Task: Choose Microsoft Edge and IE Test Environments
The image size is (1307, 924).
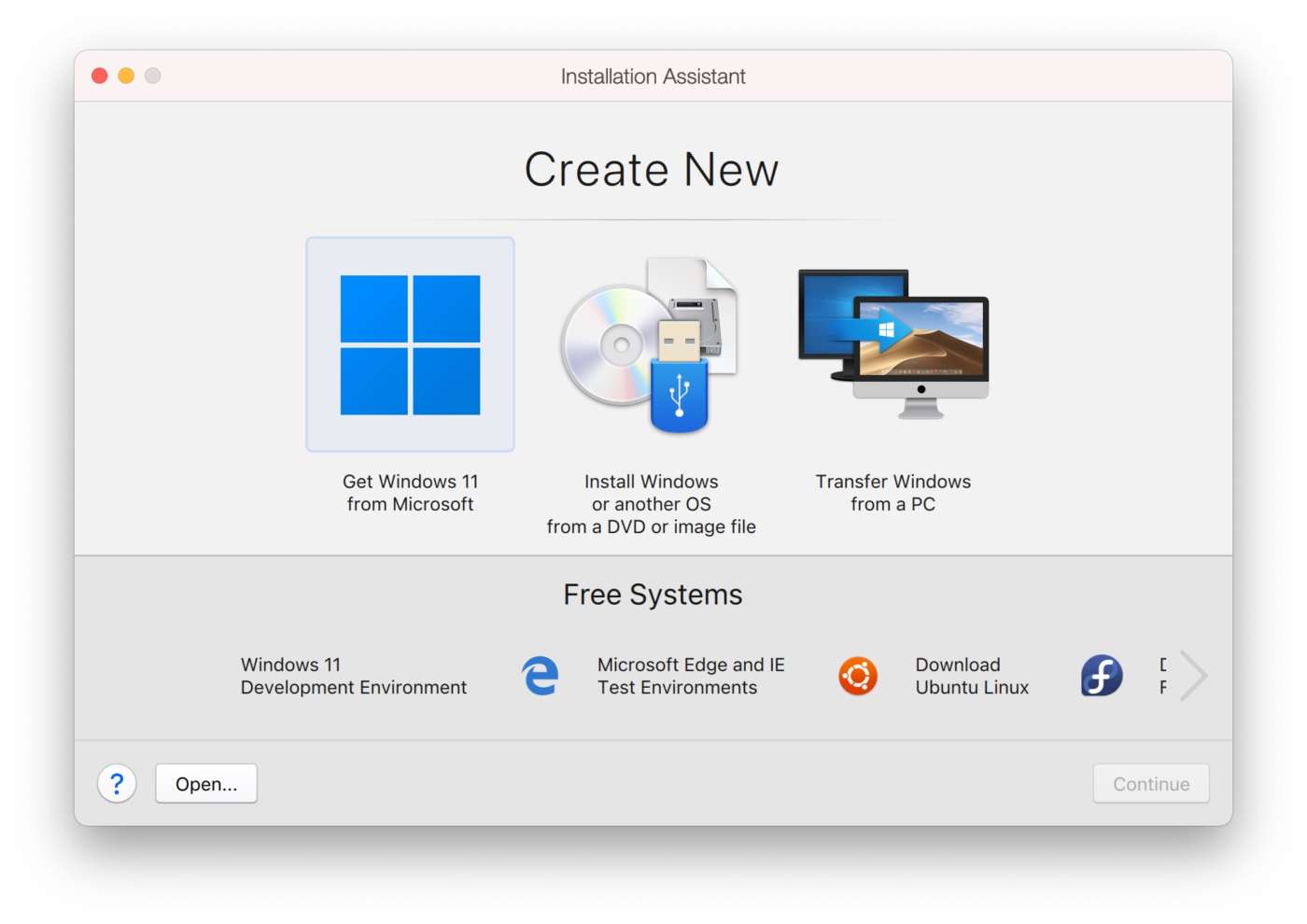Action: tap(691, 676)
